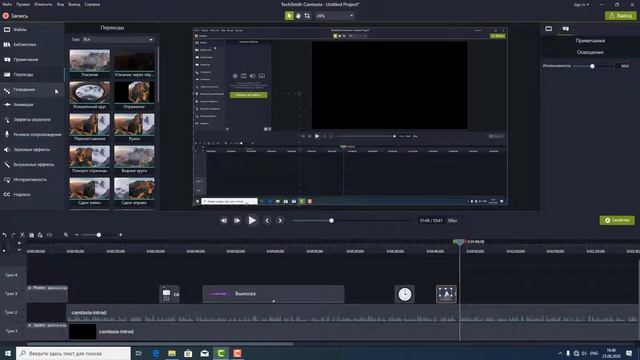Select the Reflection (Отражение) transition thumbnail
The image size is (640, 360).
click(x=134, y=92)
